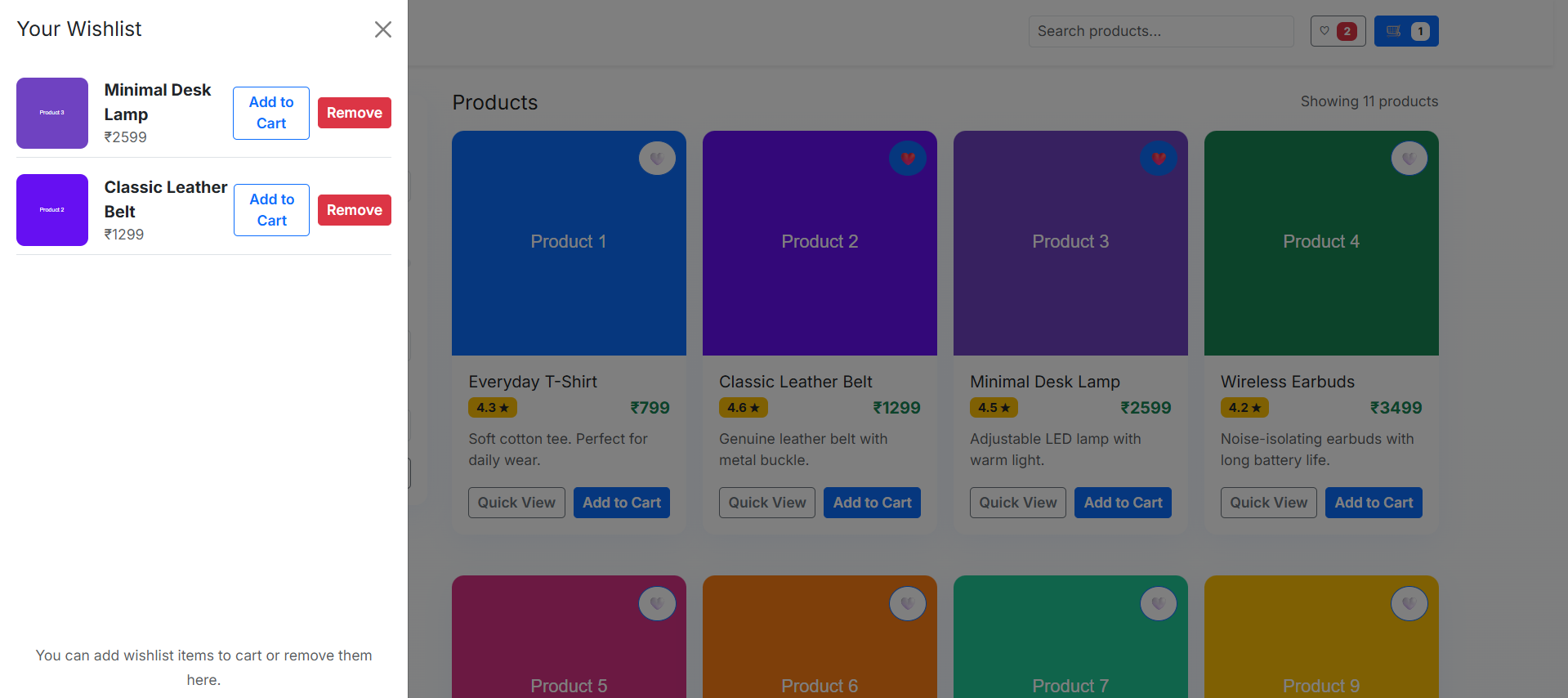This screenshot has height=698, width=1568.
Task: Click Classic Leather Belt thumbnail in wishlist
Action: (x=52, y=210)
